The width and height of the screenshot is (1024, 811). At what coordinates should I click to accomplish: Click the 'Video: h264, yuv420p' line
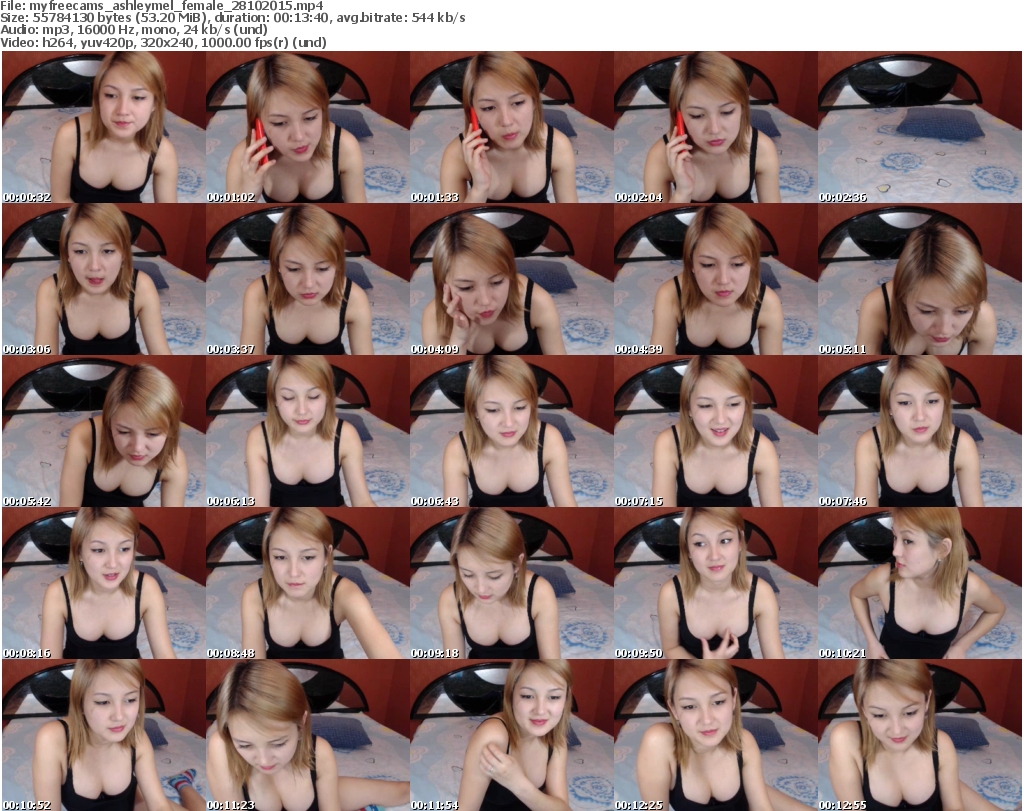click(163, 42)
